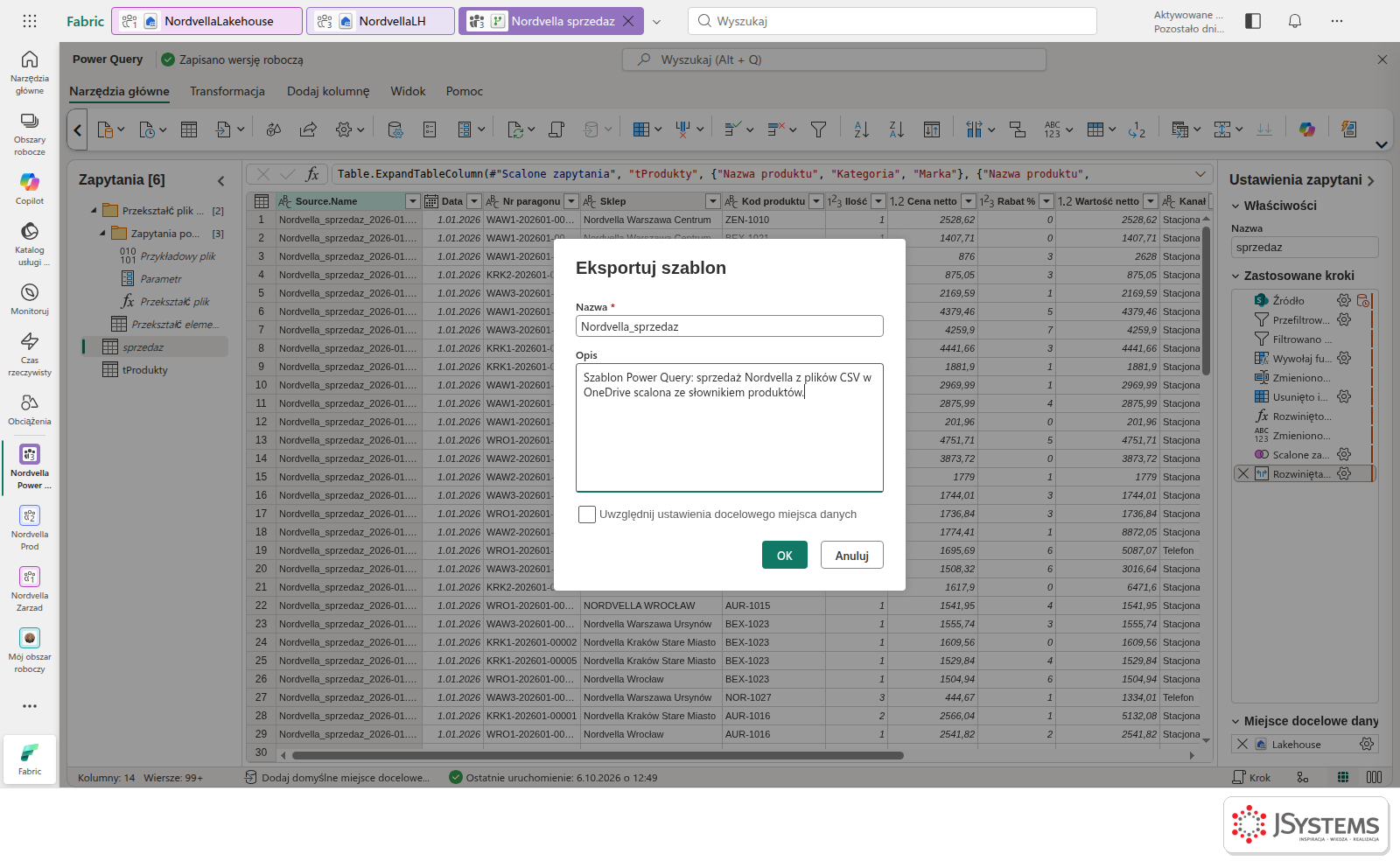Launch Copilot from the sidebar
Image resolution: width=1400 pixels, height=861 pixels.
point(29,188)
